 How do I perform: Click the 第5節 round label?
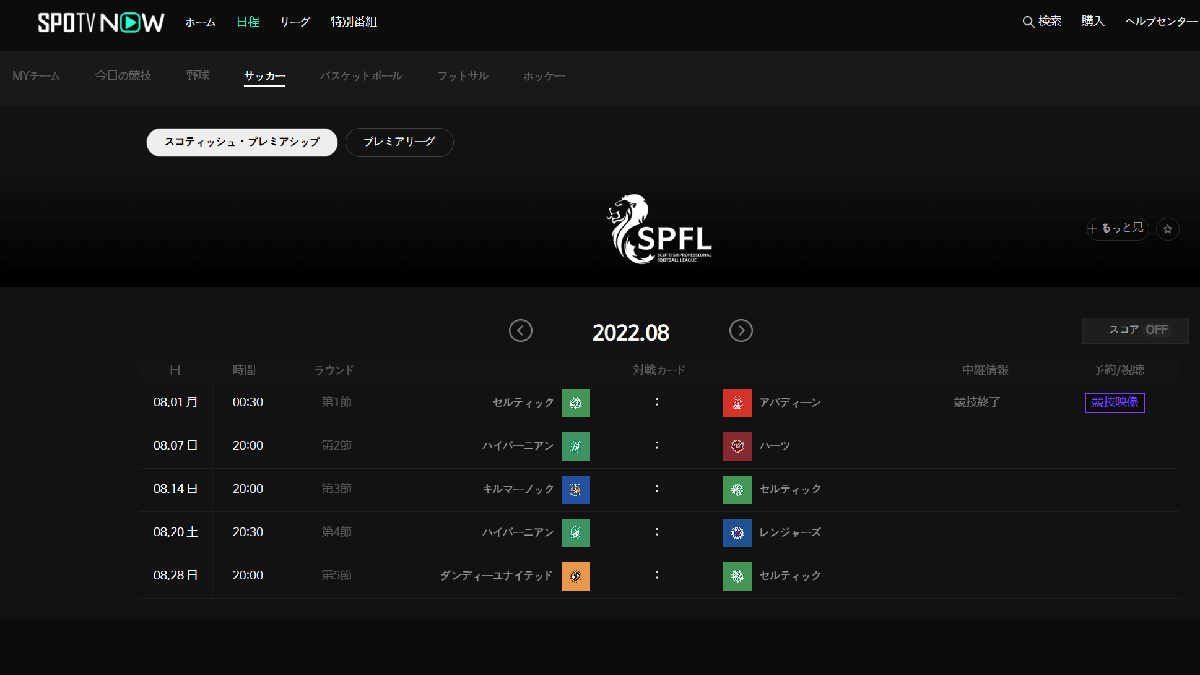pos(336,576)
